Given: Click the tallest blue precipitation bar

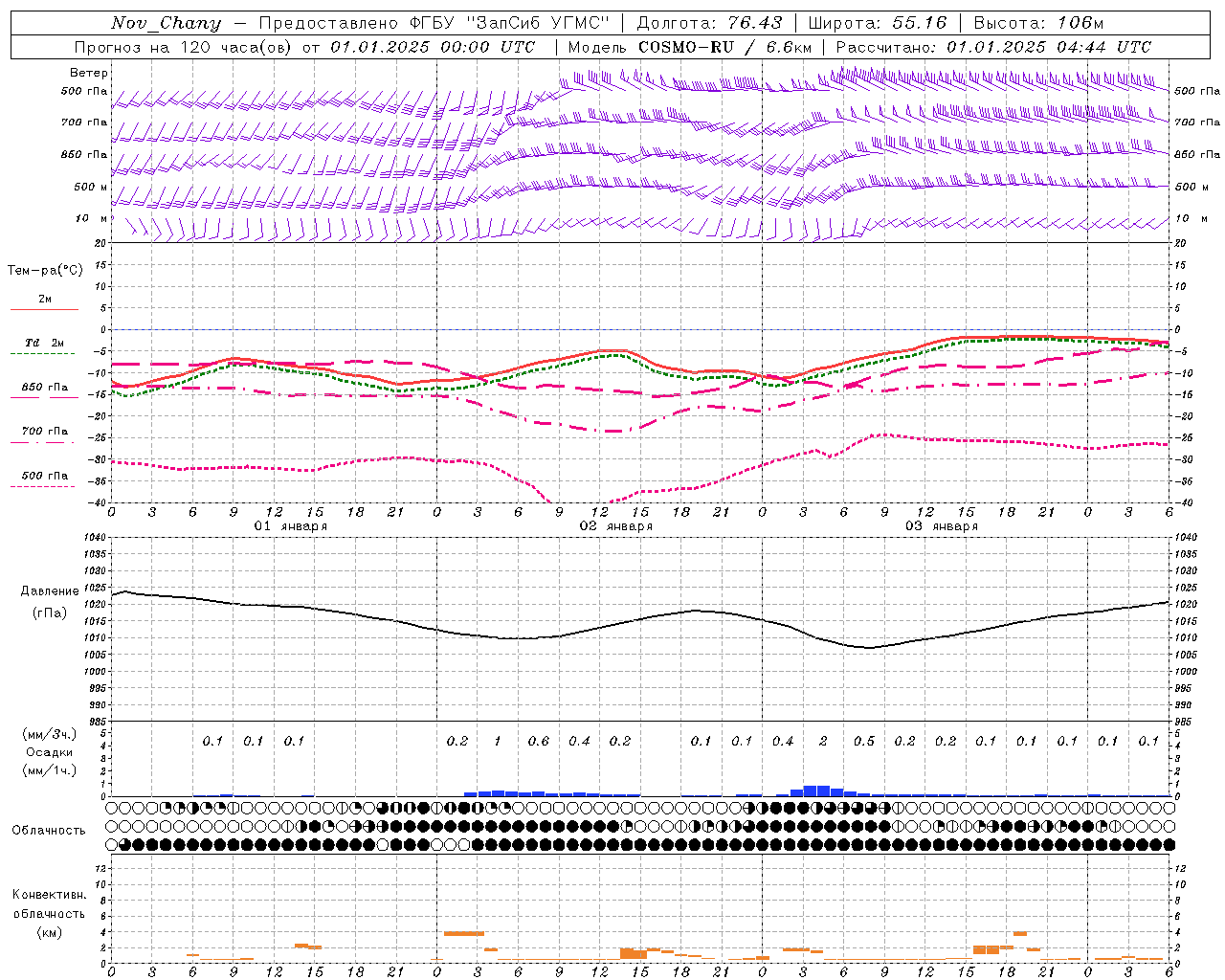Looking at the screenshot, I should pos(816,791).
